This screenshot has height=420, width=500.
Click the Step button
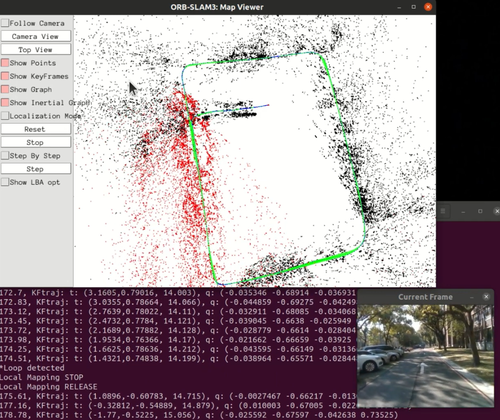coord(36,169)
